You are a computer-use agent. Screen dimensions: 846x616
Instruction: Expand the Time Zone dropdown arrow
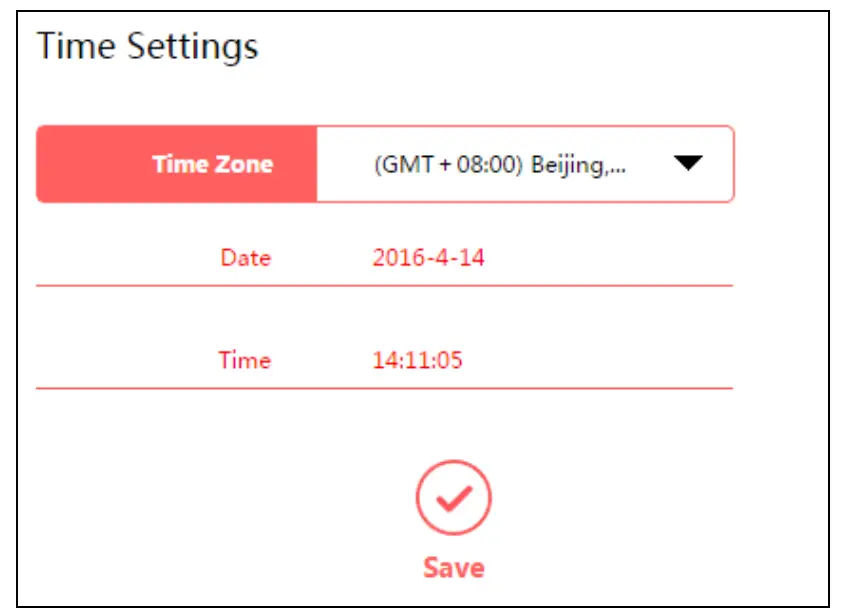(x=689, y=164)
